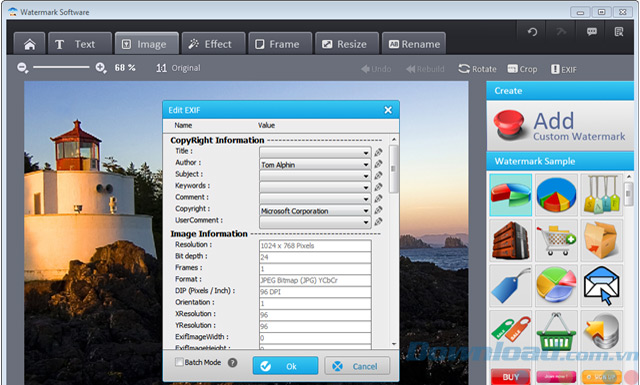This screenshot has height=385, width=640.
Task: Select the shopping cart watermark sample
Action: [x=556, y=240]
